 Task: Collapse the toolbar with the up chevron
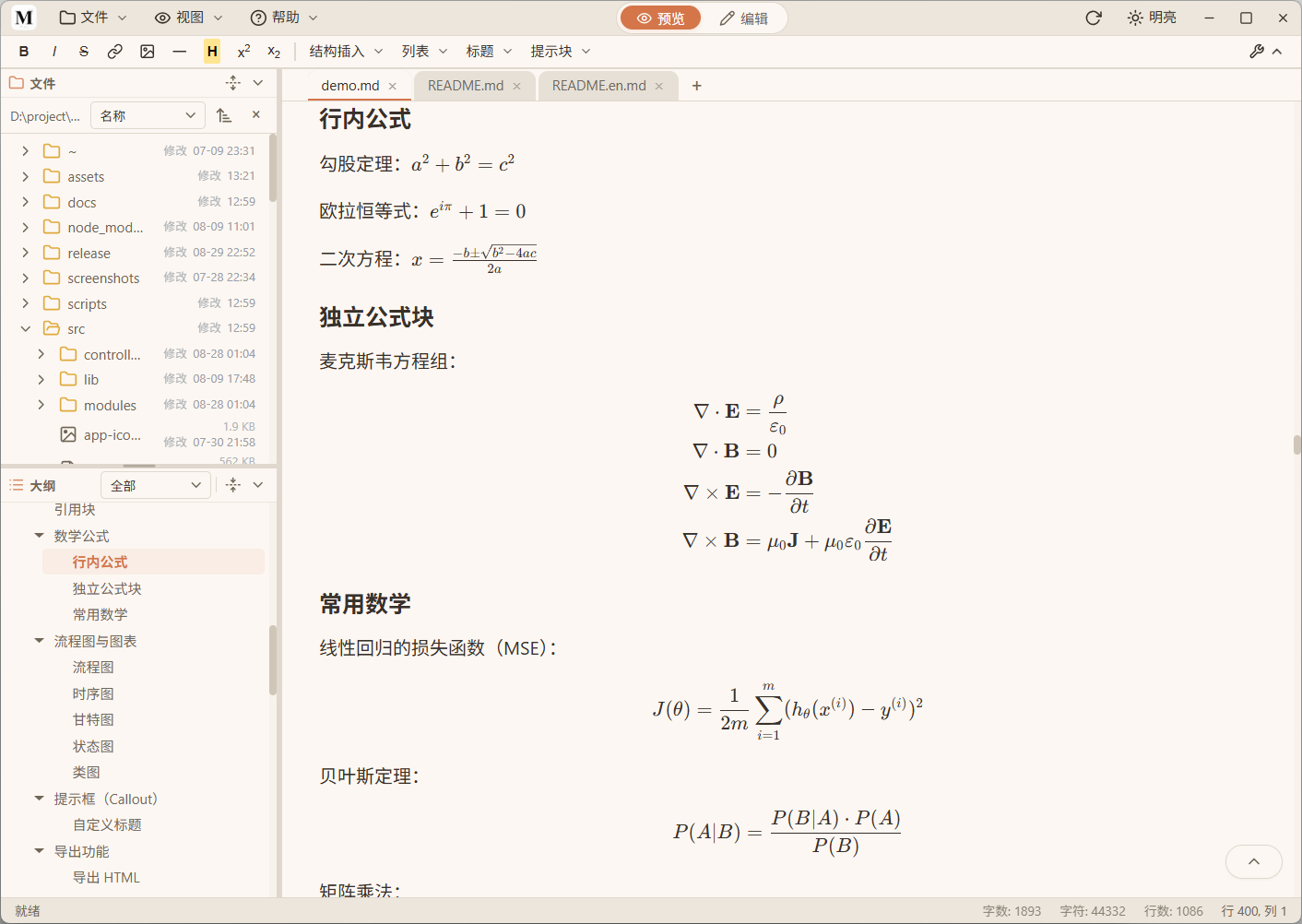click(x=1277, y=52)
